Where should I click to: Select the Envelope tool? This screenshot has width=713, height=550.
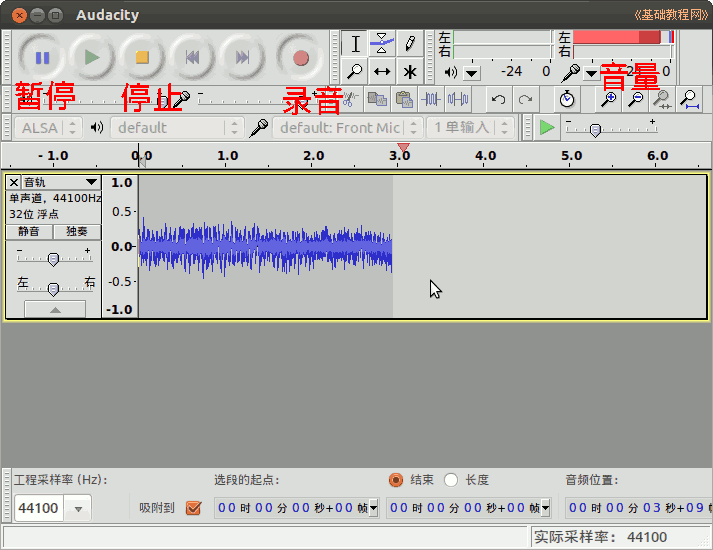coord(382,44)
